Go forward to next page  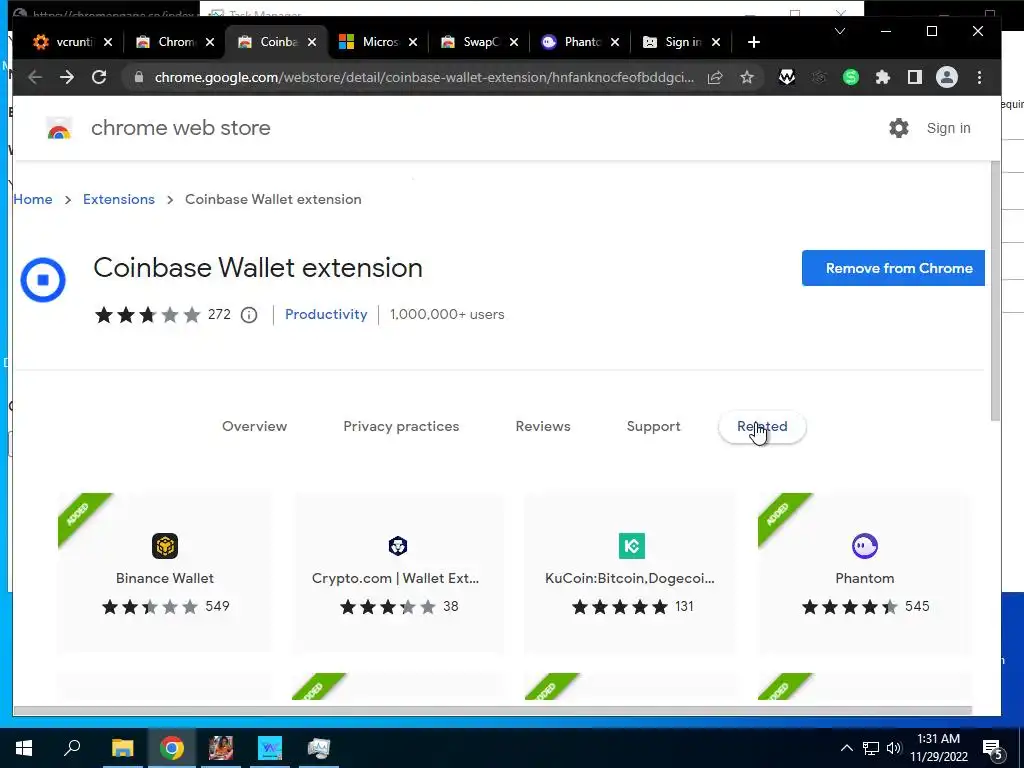click(x=67, y=77)
